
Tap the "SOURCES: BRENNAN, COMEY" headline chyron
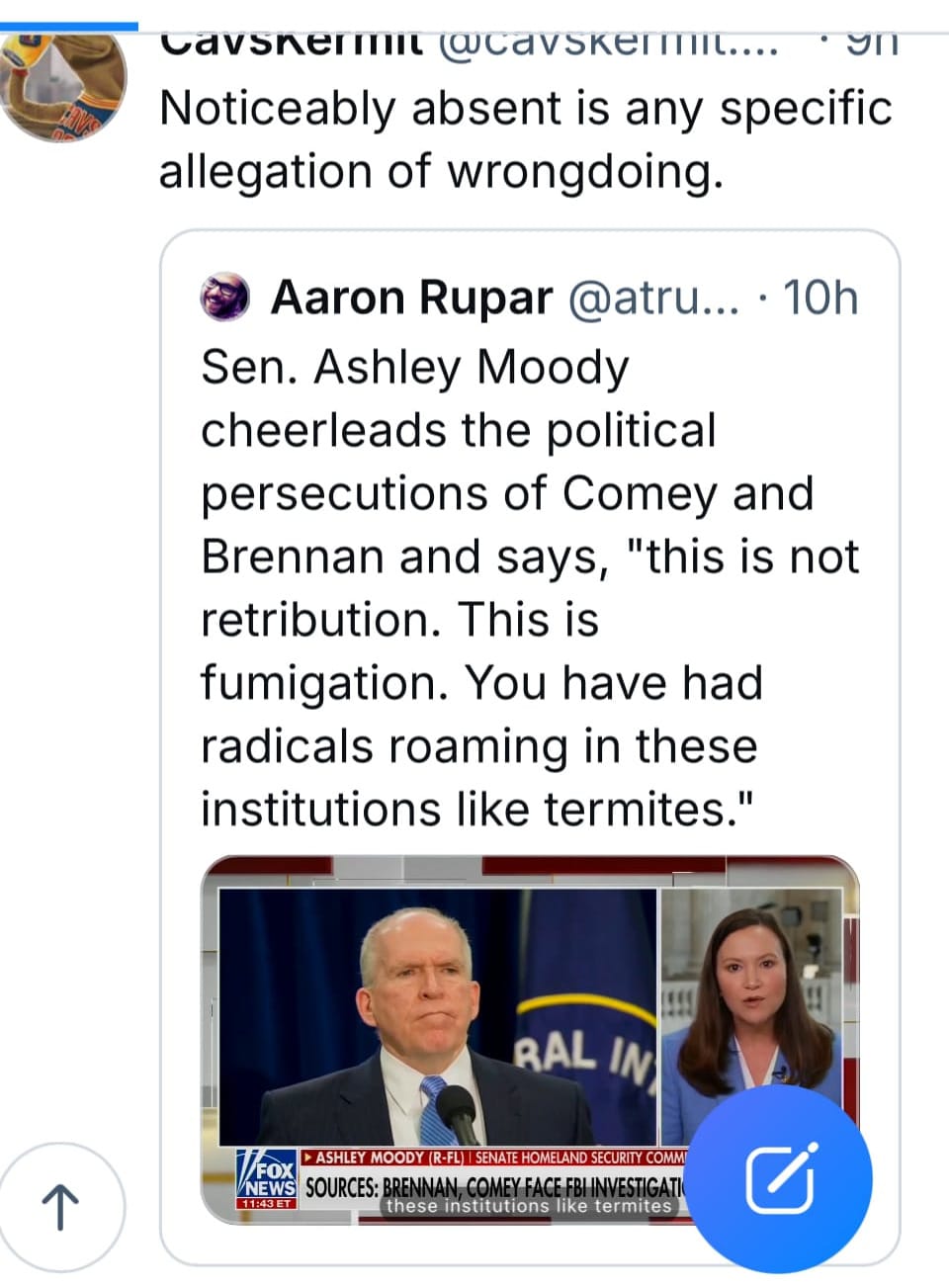[494, 1186]
